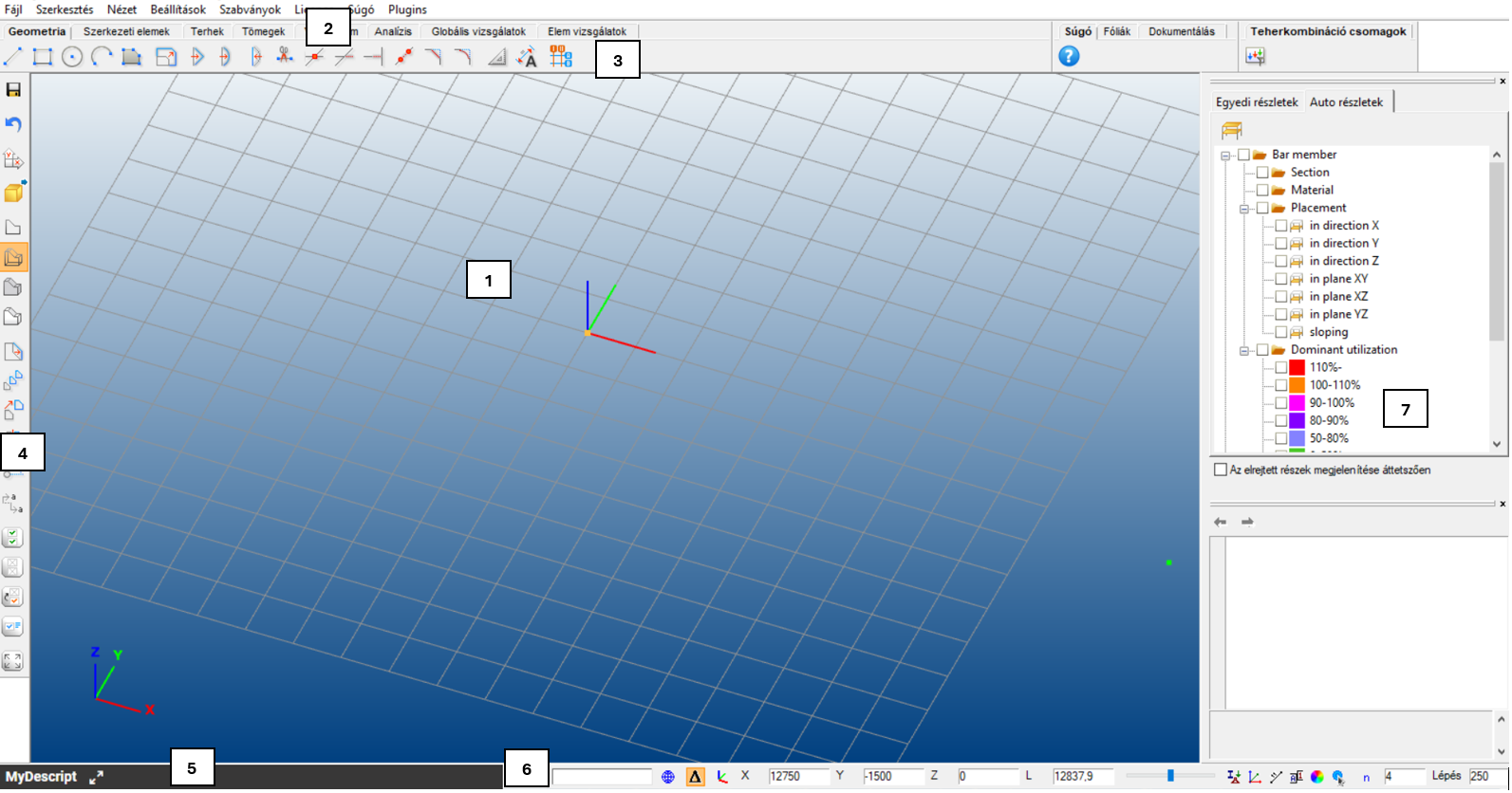The image size is (1512, 793).
Task: Check the 110%- utilization checkbox
Action: tap(1281, 368)
